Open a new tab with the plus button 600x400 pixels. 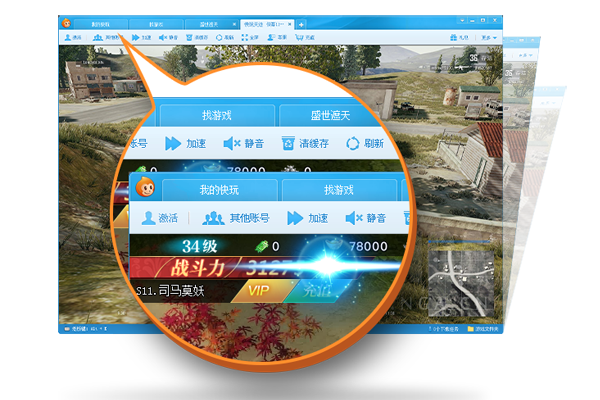[302, 25]
